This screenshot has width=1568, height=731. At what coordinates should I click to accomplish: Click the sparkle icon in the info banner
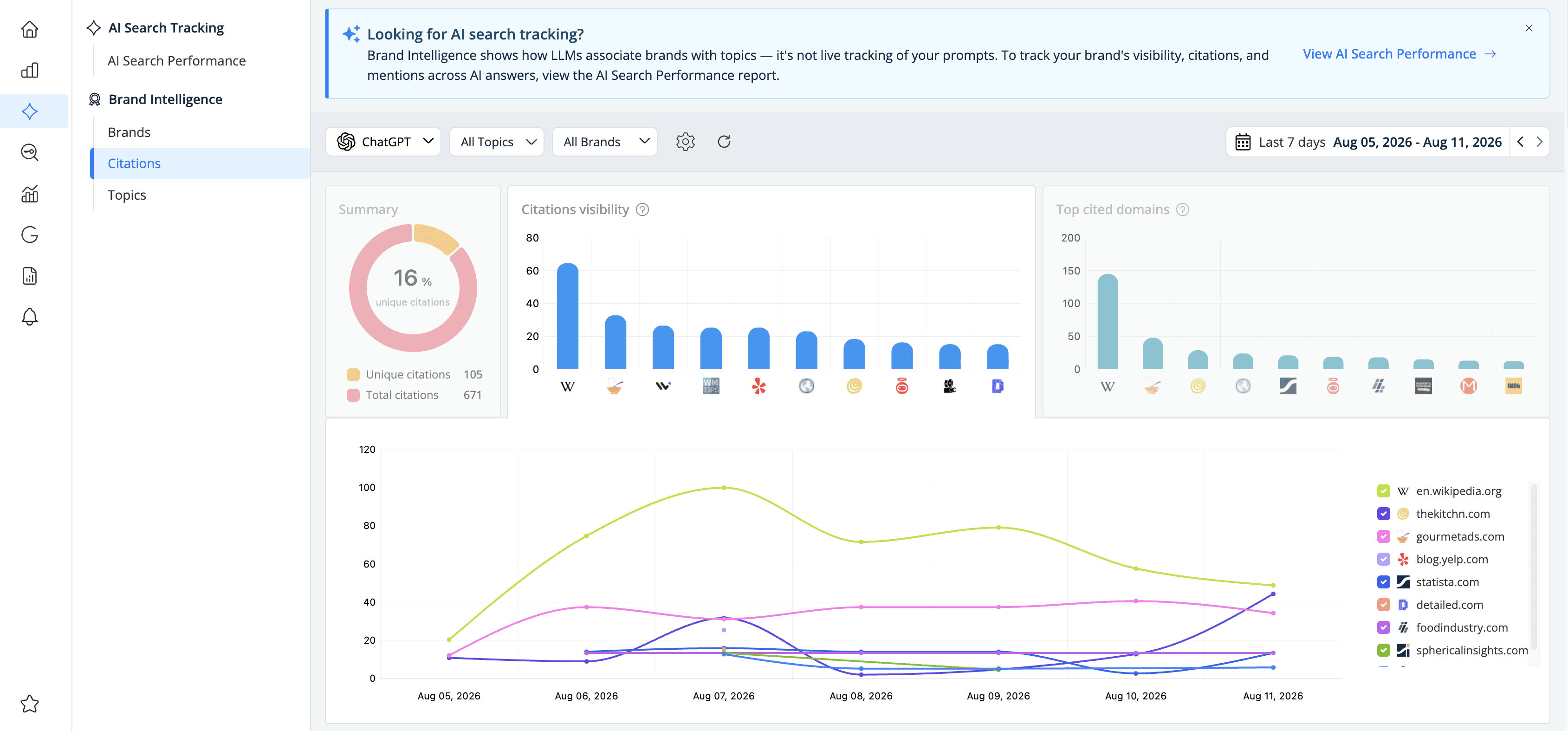350,34
